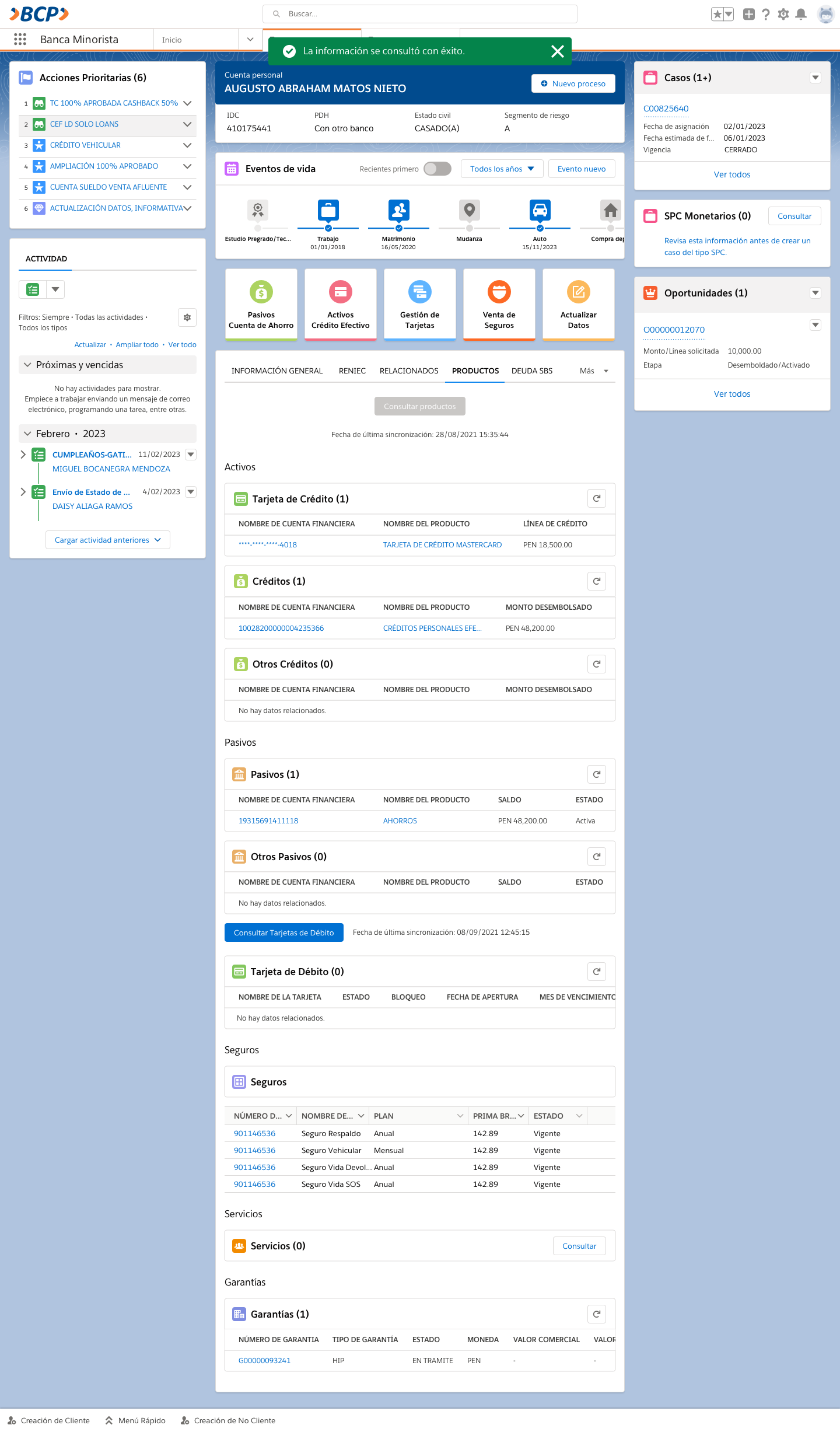Screen dimensions: 840x1432
Task: Open the Oportunidades panel dropdown menu
Action: pyautogui.click(x=815, y=293)
